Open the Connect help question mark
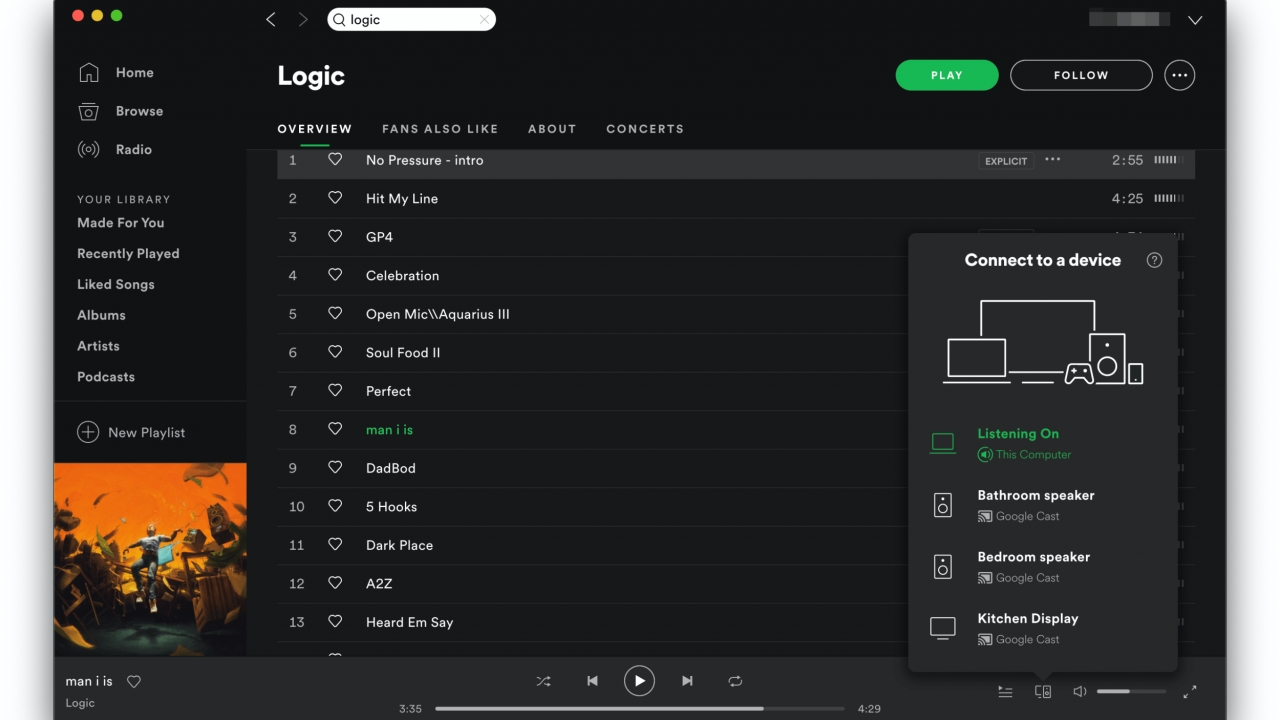 pos(1154,260)
